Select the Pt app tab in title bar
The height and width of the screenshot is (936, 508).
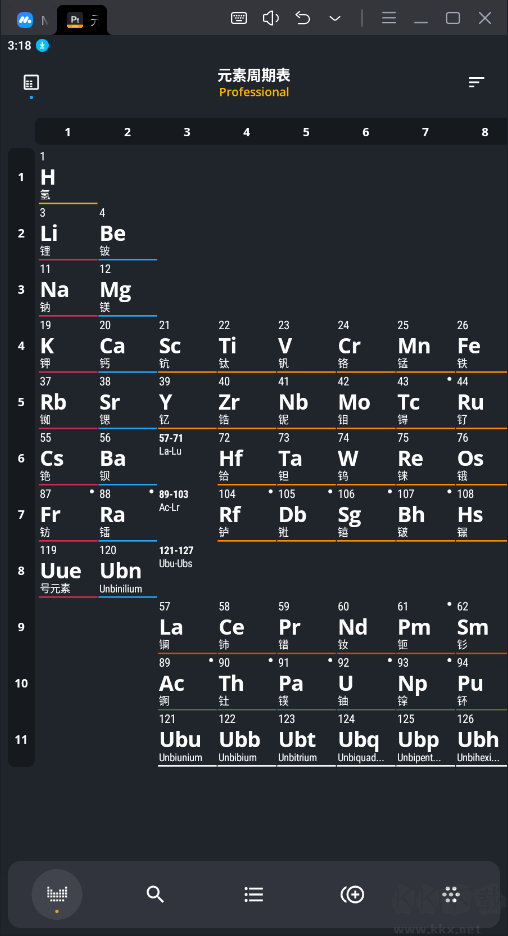coord(81,20)
